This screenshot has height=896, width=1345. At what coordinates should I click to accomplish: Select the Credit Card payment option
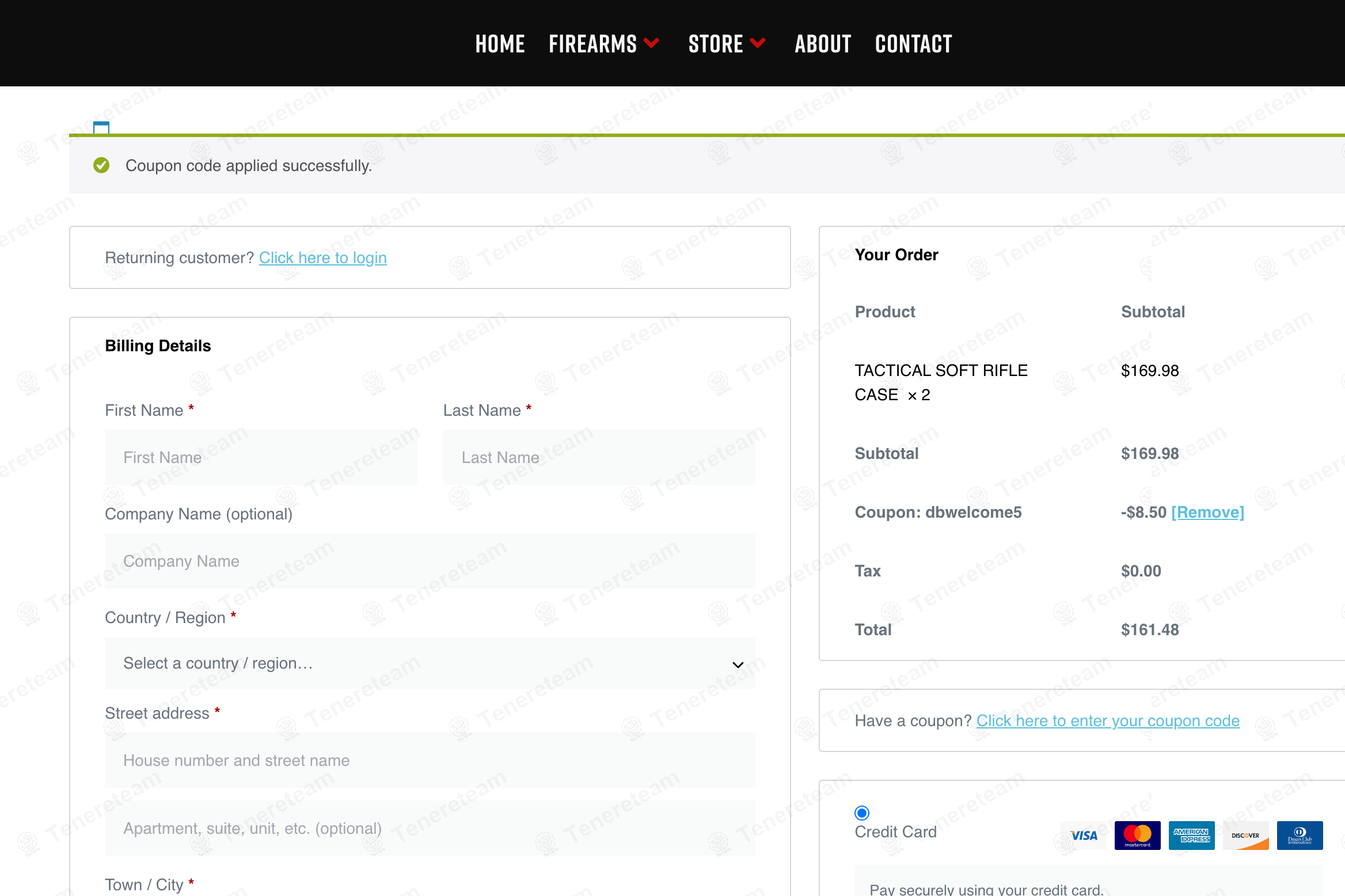(862, 813)
